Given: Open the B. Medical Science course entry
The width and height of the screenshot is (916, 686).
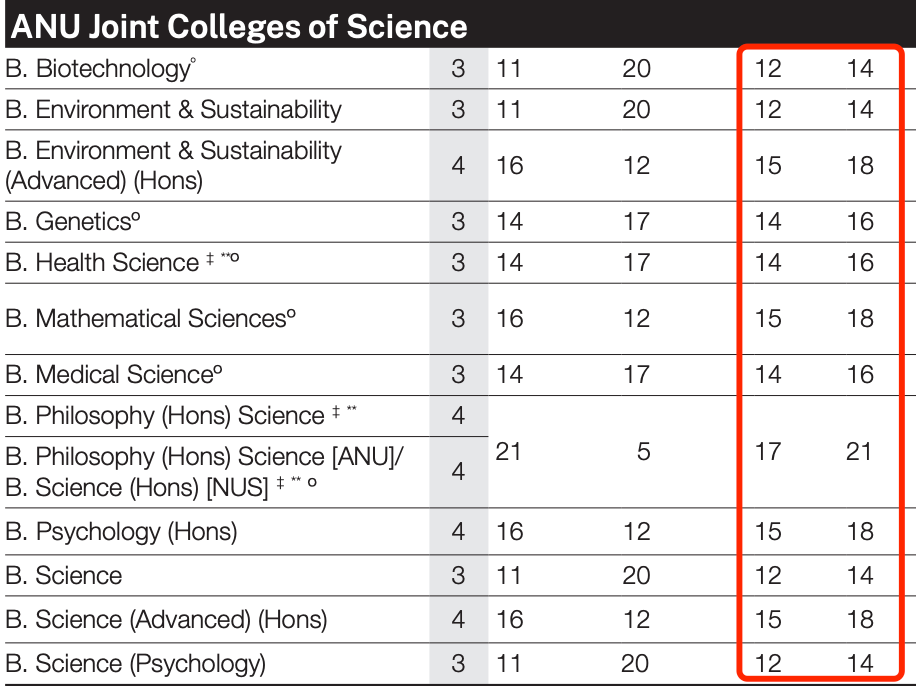Looking at the screenshot, I should click(x=113, y=375).
